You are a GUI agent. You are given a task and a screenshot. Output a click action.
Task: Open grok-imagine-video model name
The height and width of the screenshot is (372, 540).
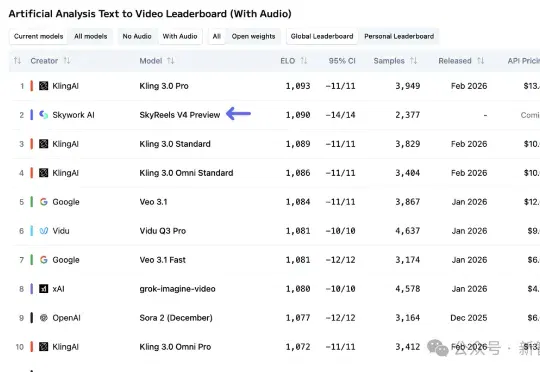coord(177,289)
